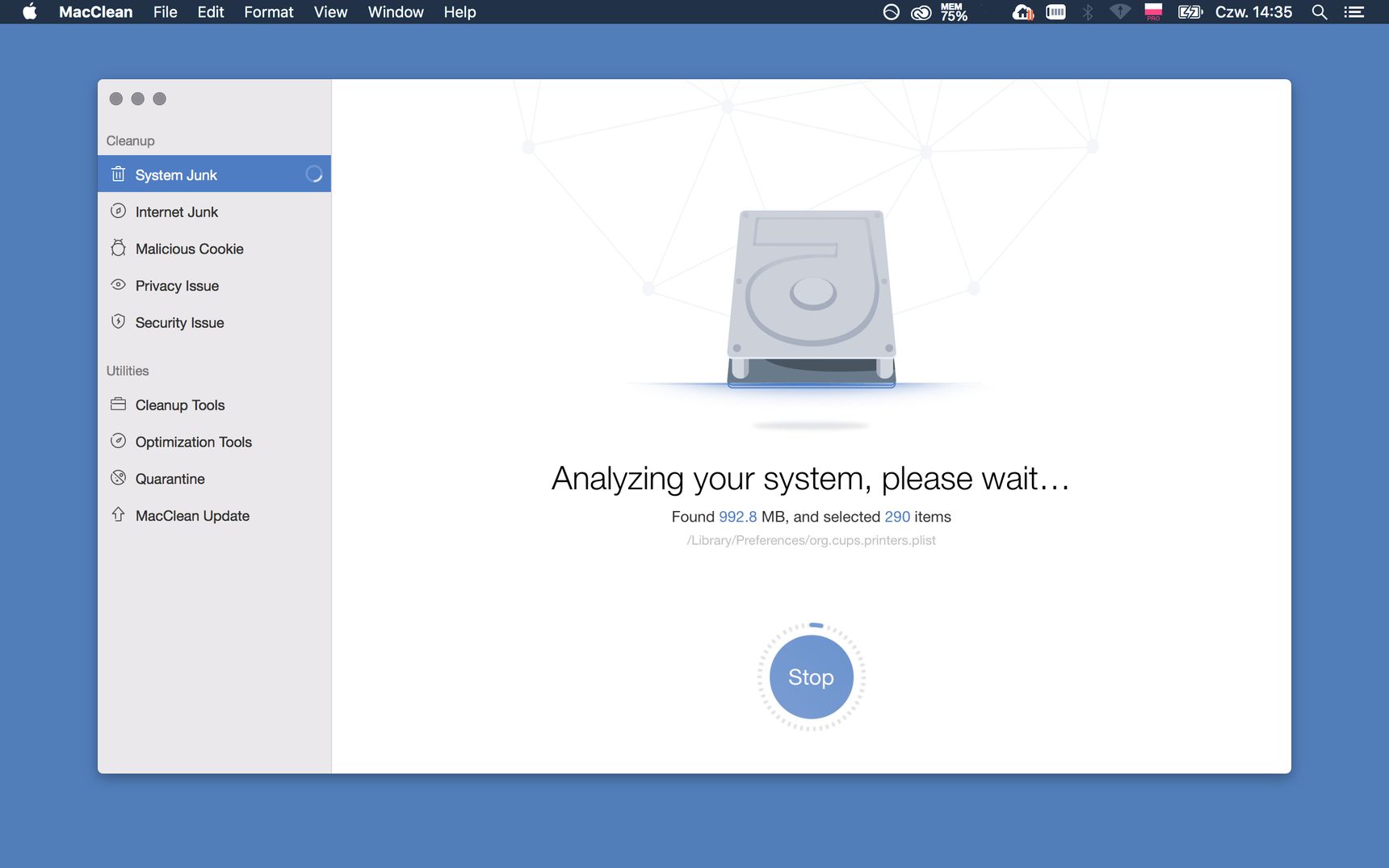1389x868 pixels.
Task: Click the window close button
Action: point(116,99)
